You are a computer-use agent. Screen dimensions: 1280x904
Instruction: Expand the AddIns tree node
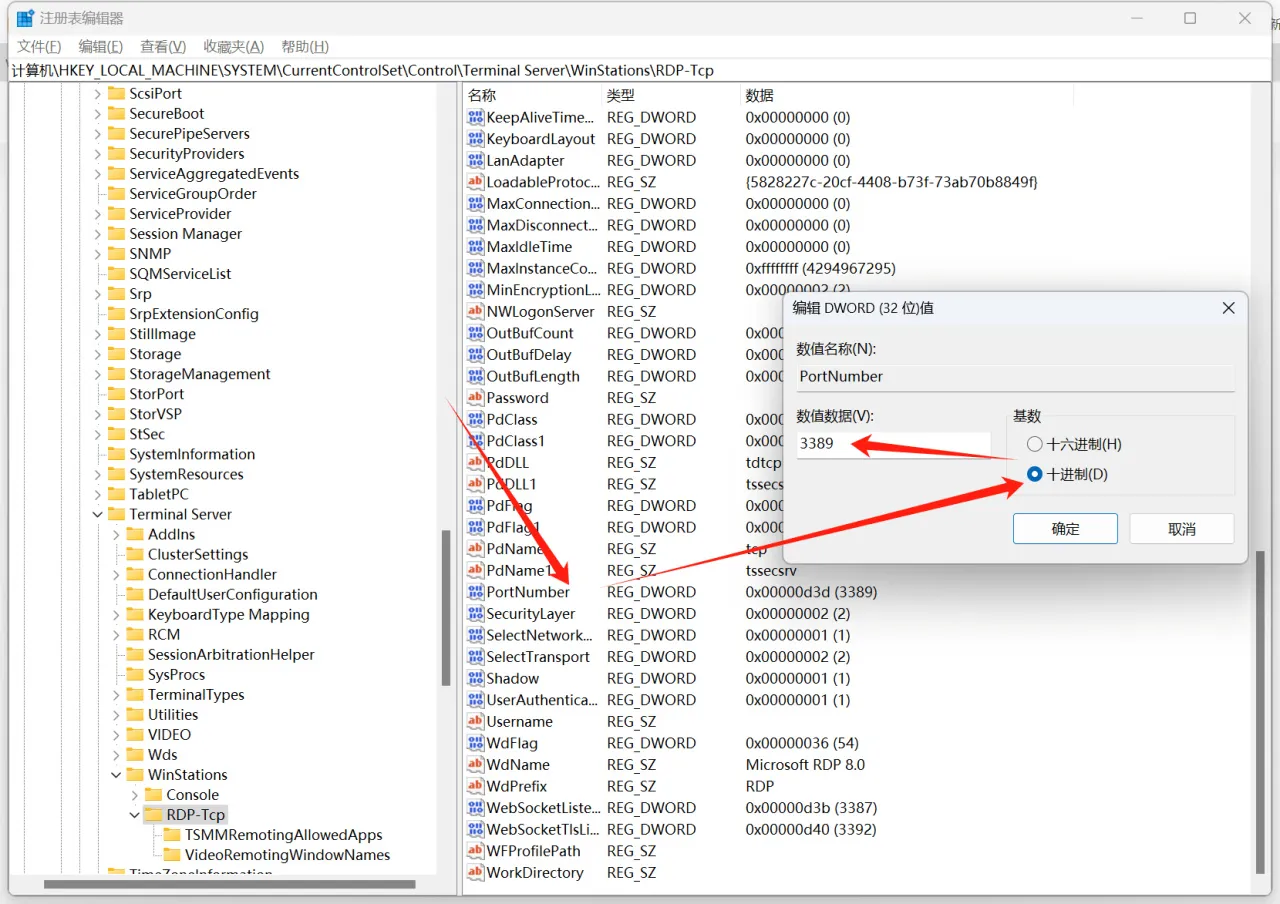(116, 534)
